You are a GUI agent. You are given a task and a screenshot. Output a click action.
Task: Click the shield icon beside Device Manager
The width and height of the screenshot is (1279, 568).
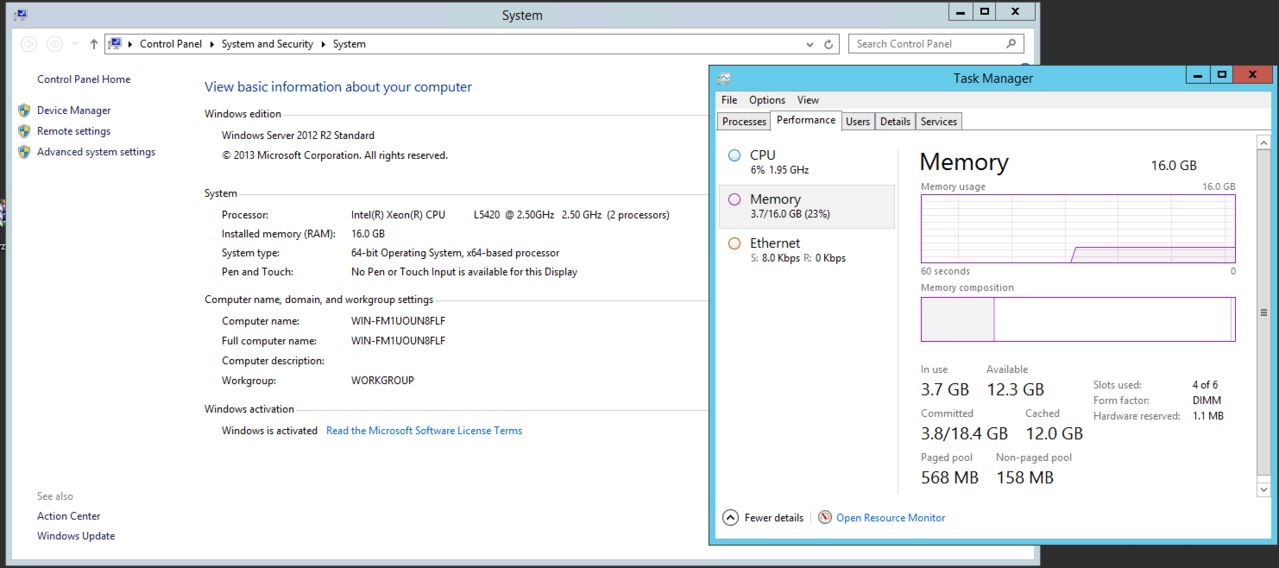(x=24, y=110)
